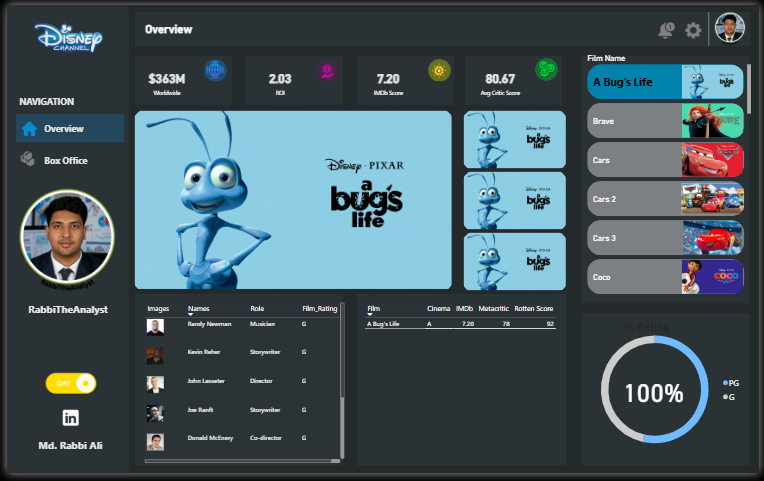Go to Box Office navigation page
This screenshot has width=764, height=481.
[70, 160]
